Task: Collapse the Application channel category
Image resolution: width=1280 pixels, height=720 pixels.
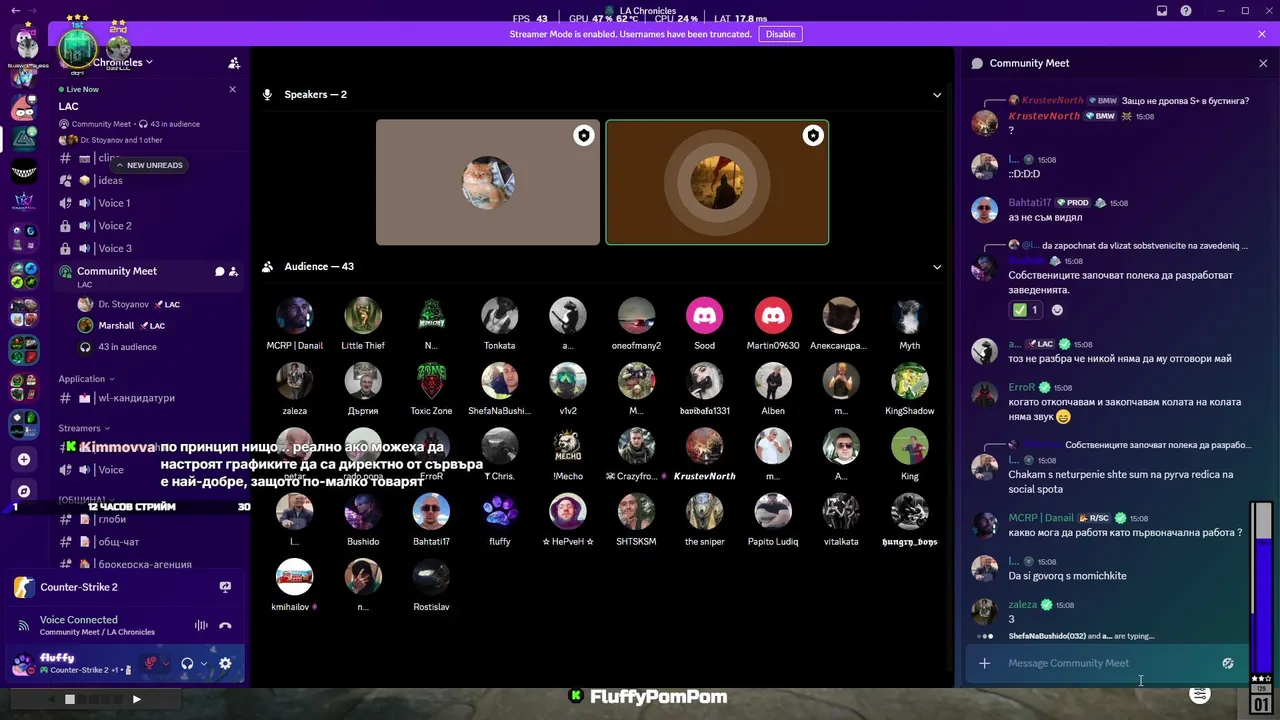Action: click(86, 379)
